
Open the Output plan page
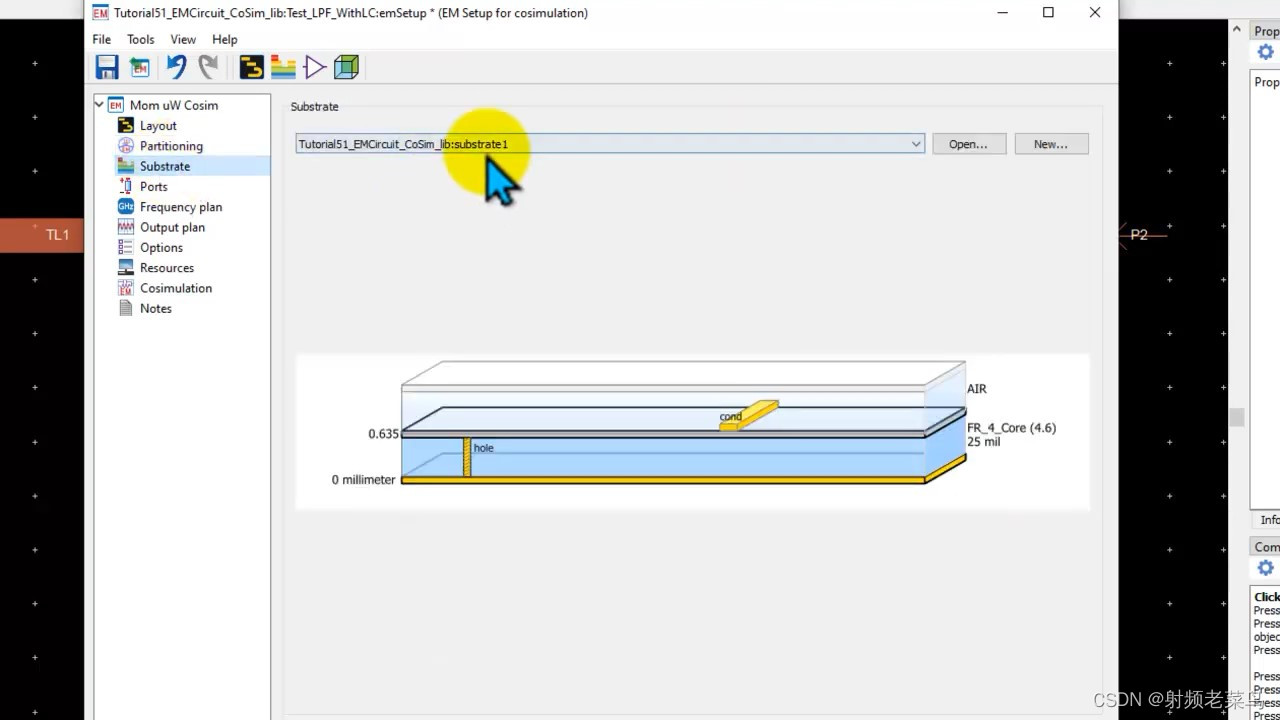coord(172,227)
